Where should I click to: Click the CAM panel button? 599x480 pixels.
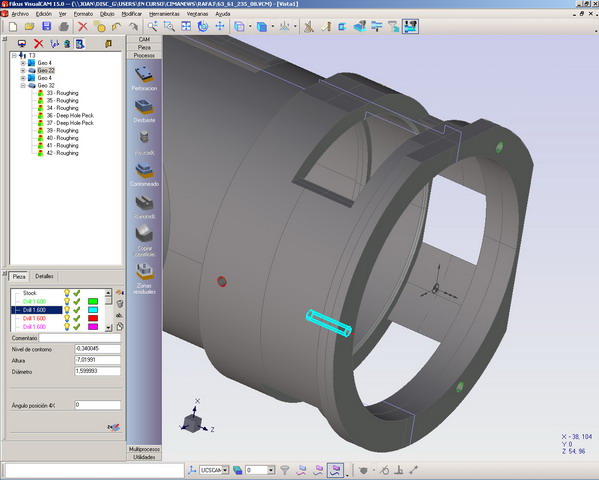click(144, 39)
